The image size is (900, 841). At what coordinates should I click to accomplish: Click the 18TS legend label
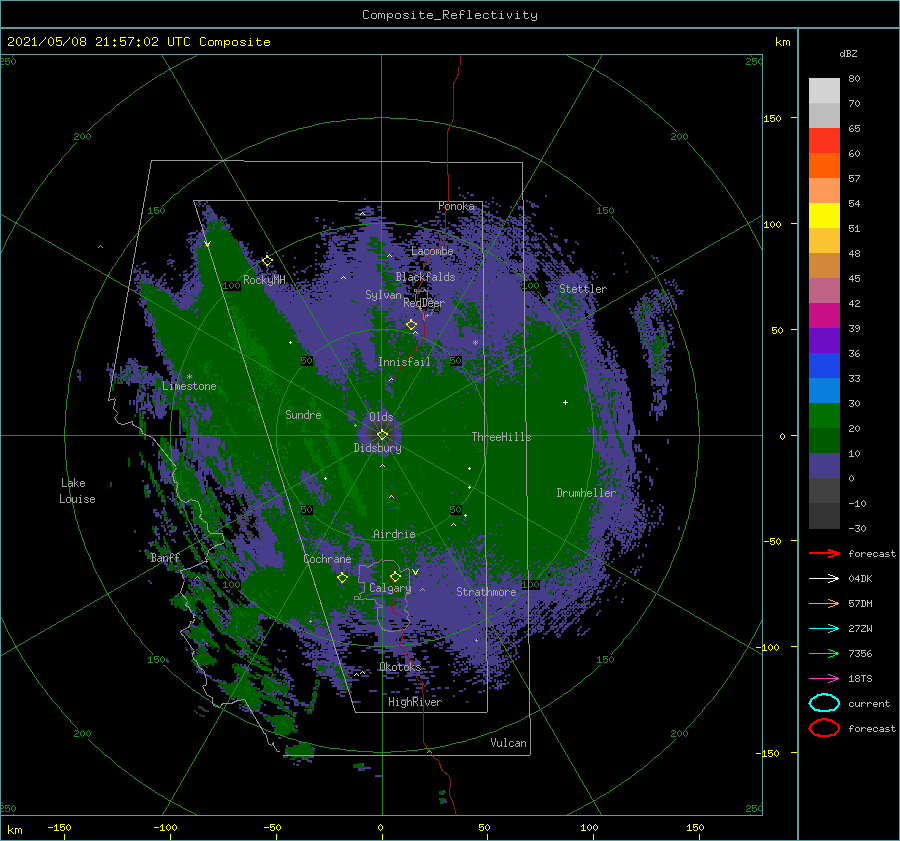click(x=860, y=679)
